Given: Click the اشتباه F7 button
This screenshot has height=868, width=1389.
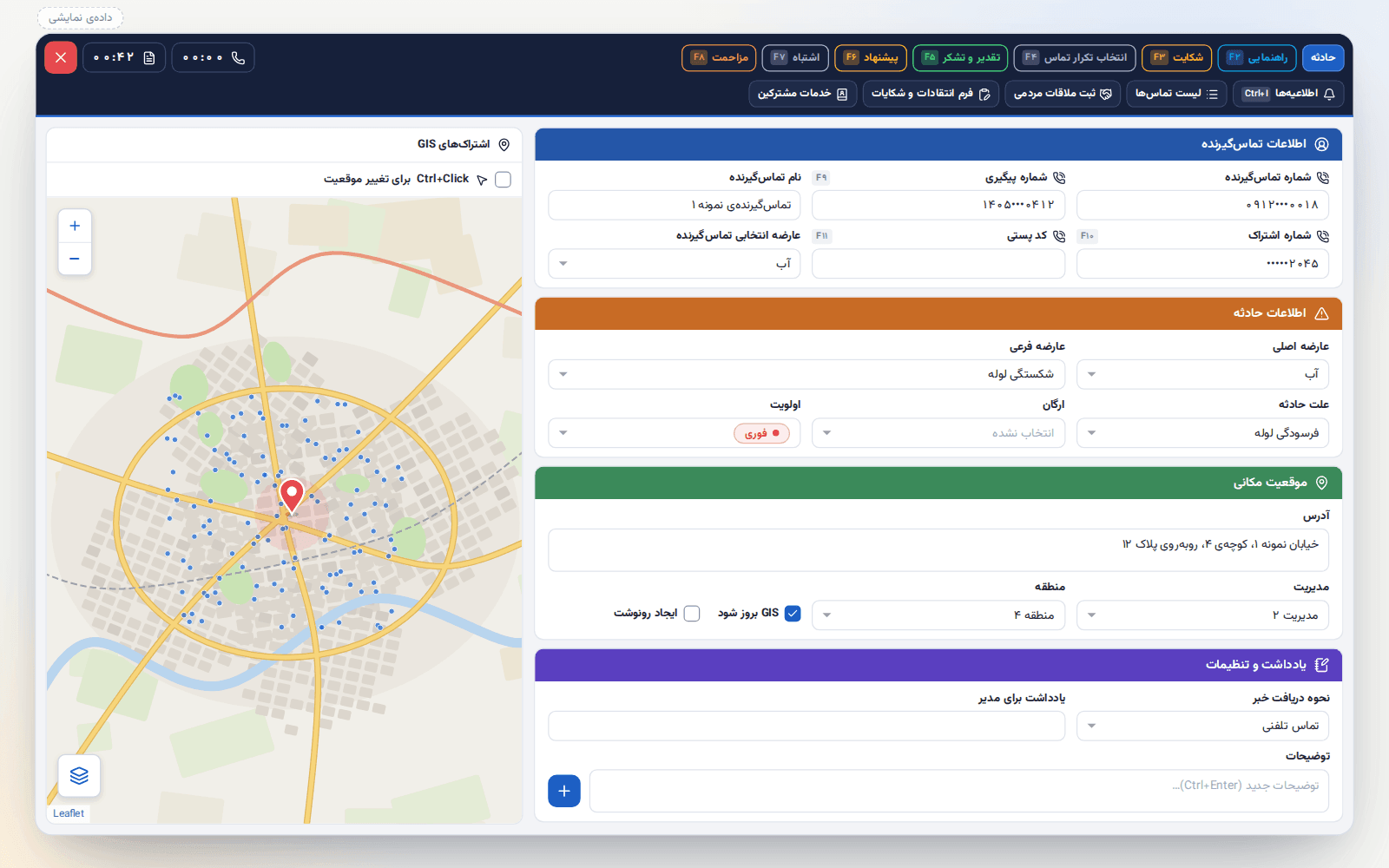Looking at the screenshot, I should tap(795, 57).
